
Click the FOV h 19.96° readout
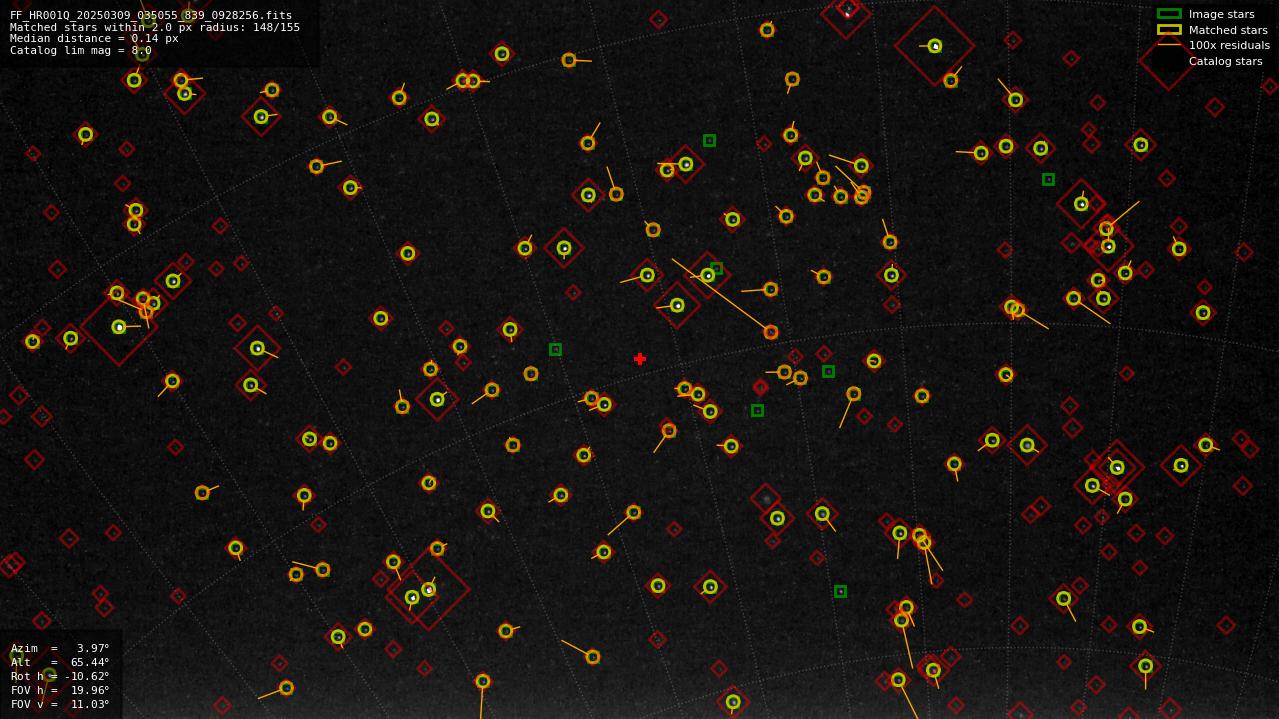pos(60,690)
